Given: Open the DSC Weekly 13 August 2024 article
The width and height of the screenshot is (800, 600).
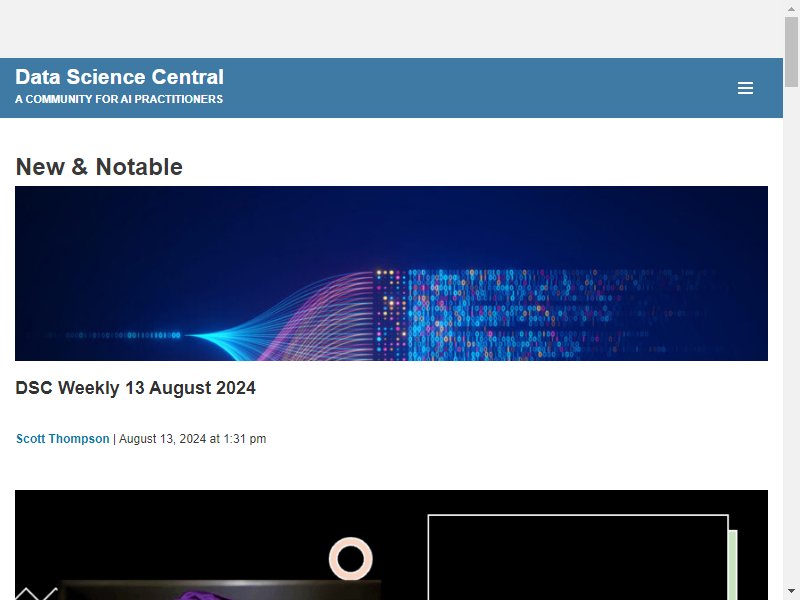Looking at the screenshot, I should (x=135, y=388).
